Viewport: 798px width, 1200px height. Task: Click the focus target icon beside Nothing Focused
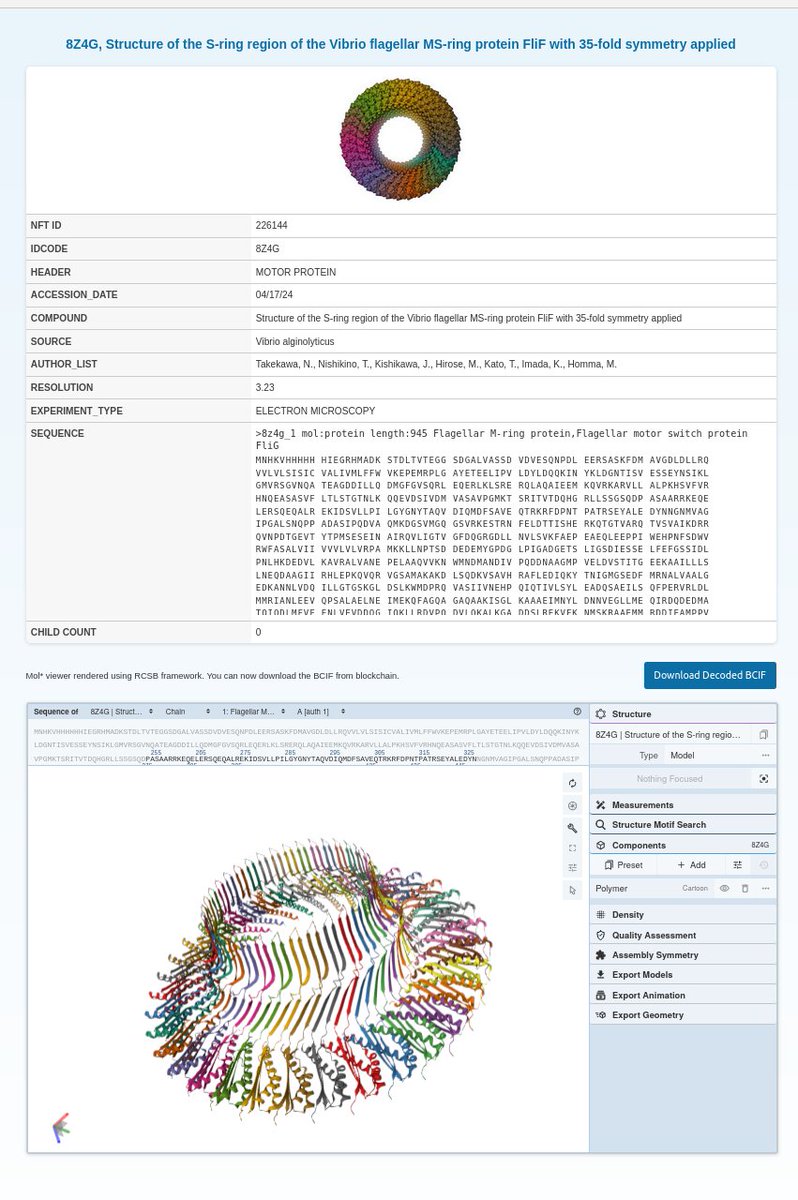[x=764, y=778]
